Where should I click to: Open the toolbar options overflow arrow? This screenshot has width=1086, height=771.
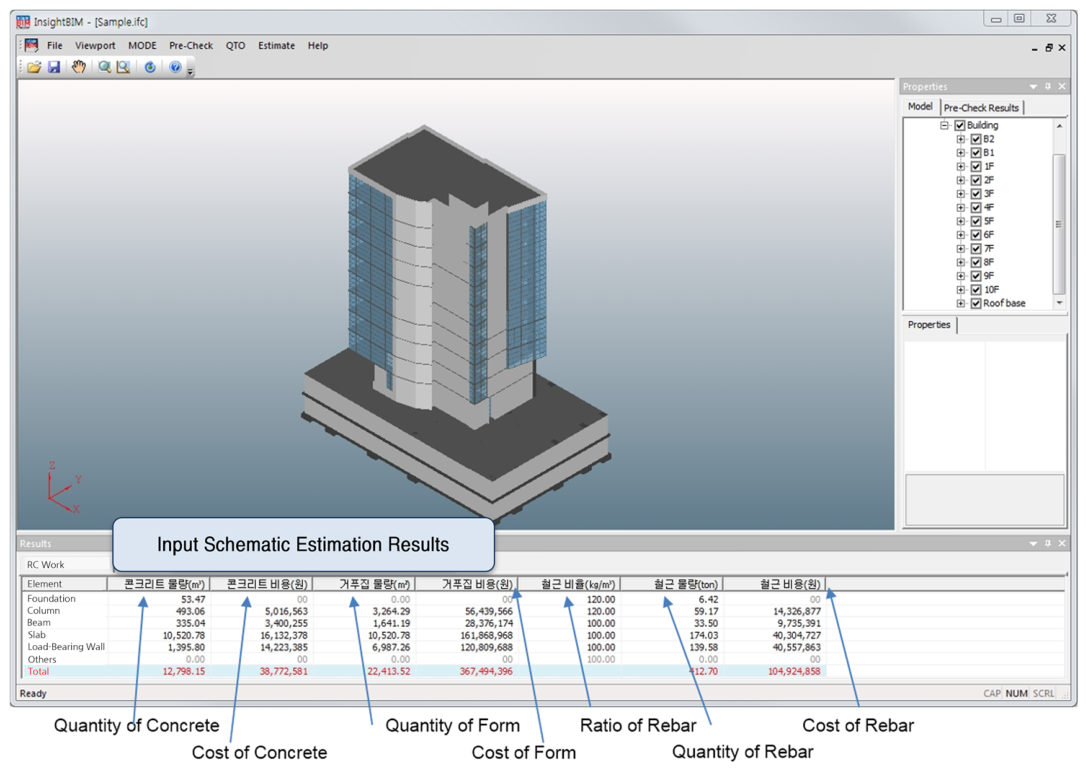point(190,71)
